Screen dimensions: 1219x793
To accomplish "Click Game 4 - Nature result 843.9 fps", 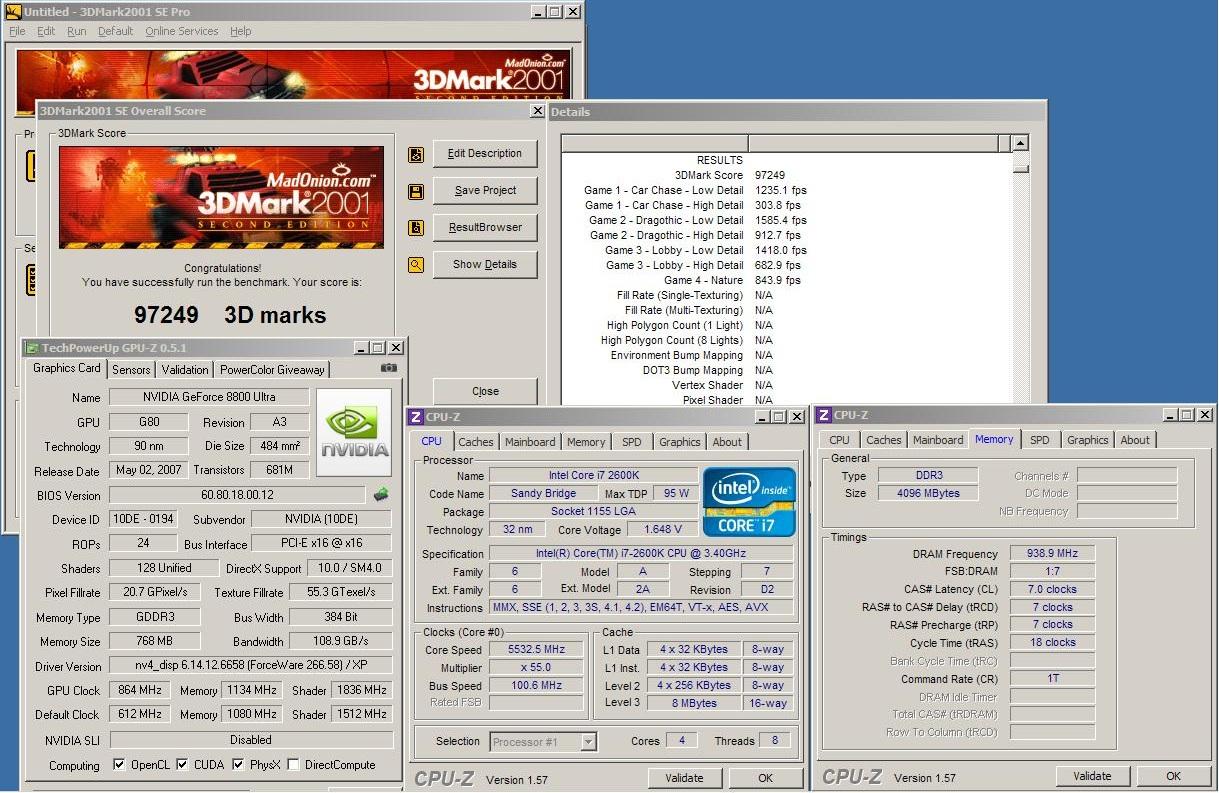I will 778,280.
